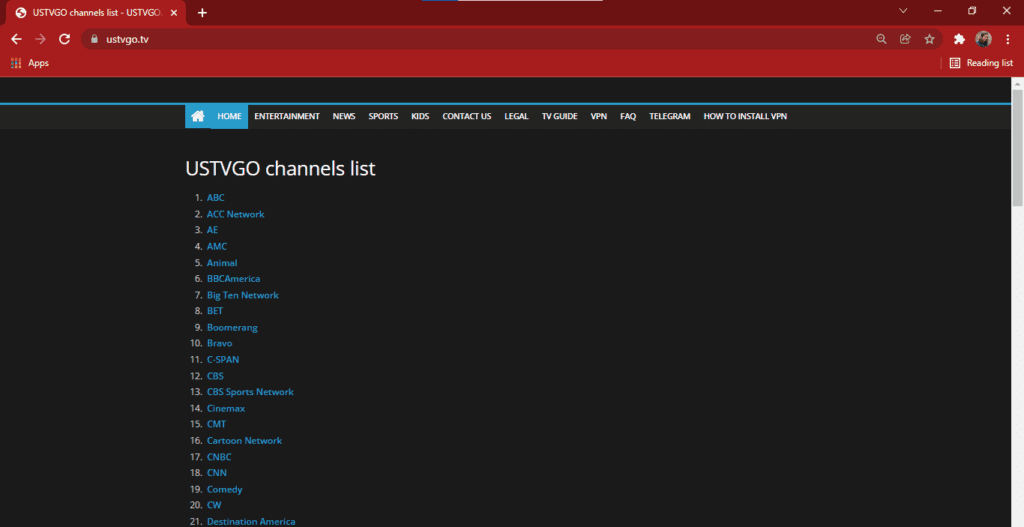Click the scrollbar up arrow
Viewport: 1024px width, 527px height.
pos(1017,84)
